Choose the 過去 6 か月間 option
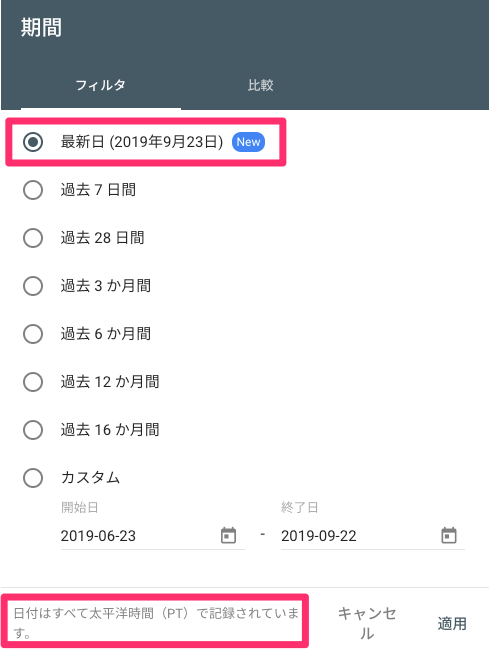 [x=33, y=334]
